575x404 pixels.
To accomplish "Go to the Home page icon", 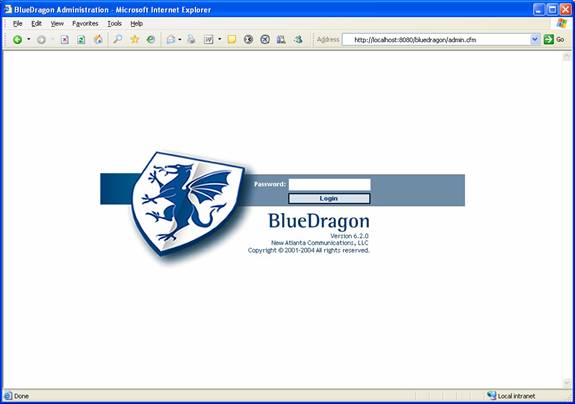I will click(x=99, y=39).
